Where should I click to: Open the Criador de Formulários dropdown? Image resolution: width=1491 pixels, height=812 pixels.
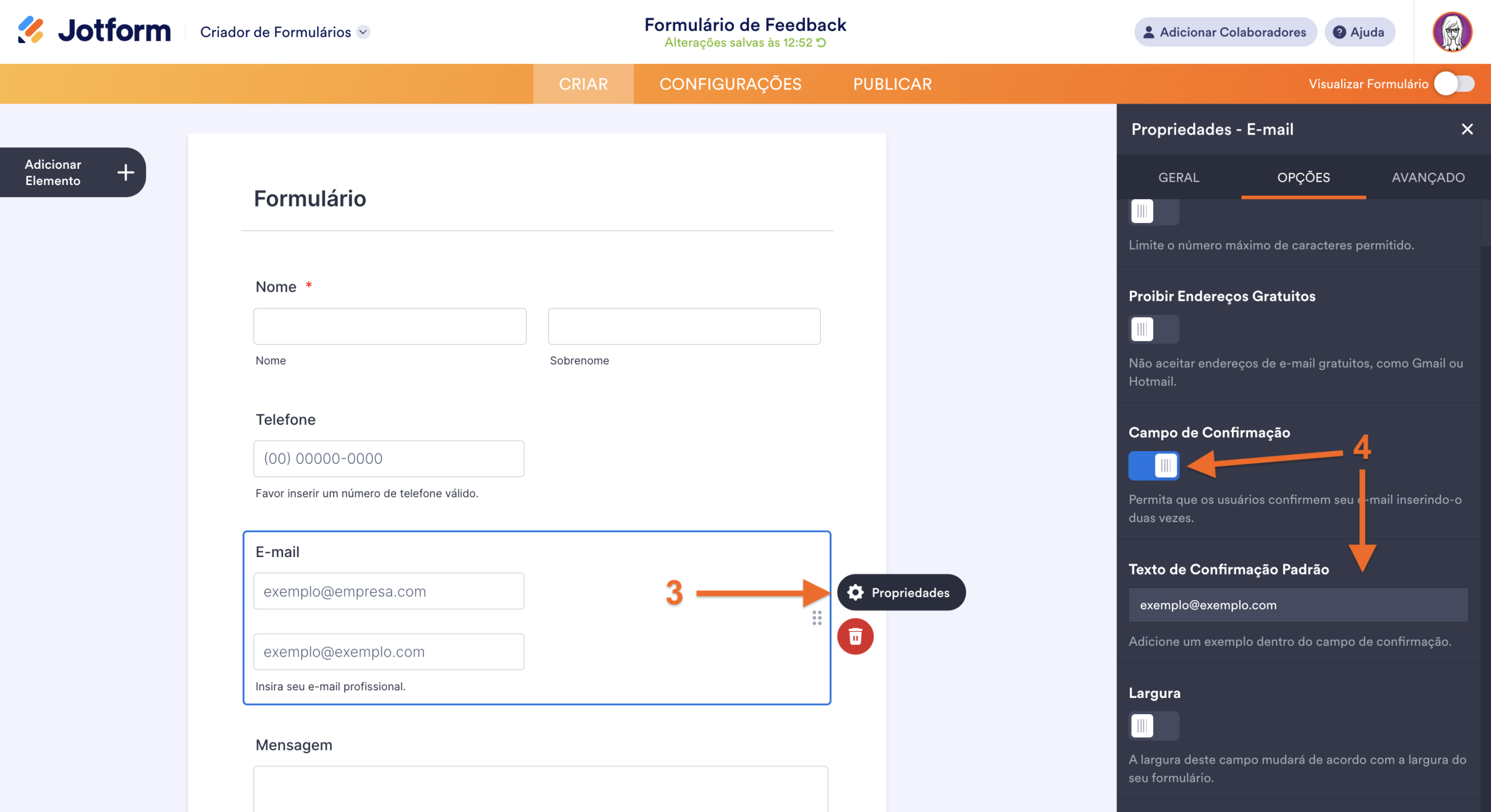pyautogui.click(x=363, y=32)
